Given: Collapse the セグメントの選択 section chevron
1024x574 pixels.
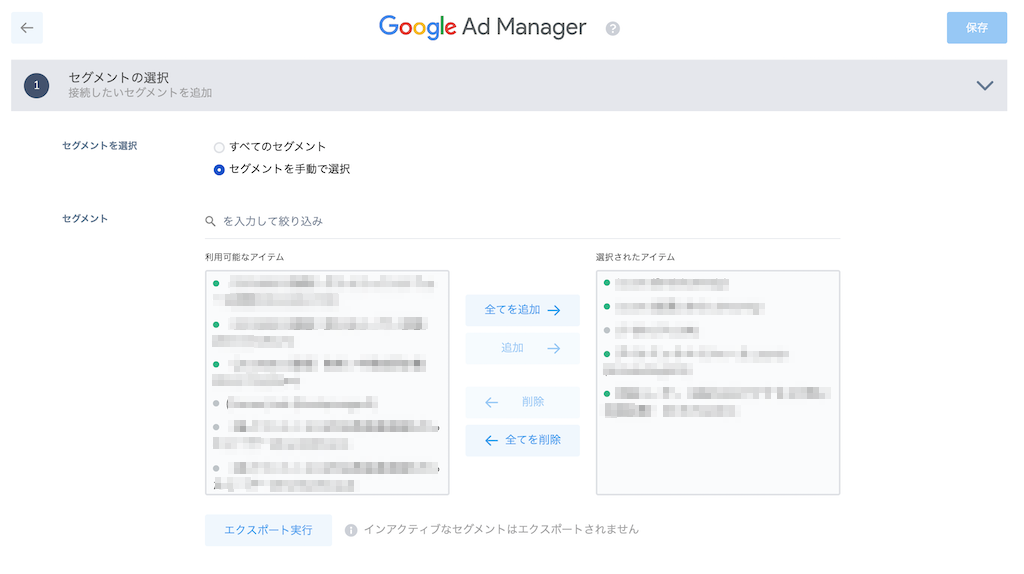Looking at the screenshot, I should click(984, 86).
